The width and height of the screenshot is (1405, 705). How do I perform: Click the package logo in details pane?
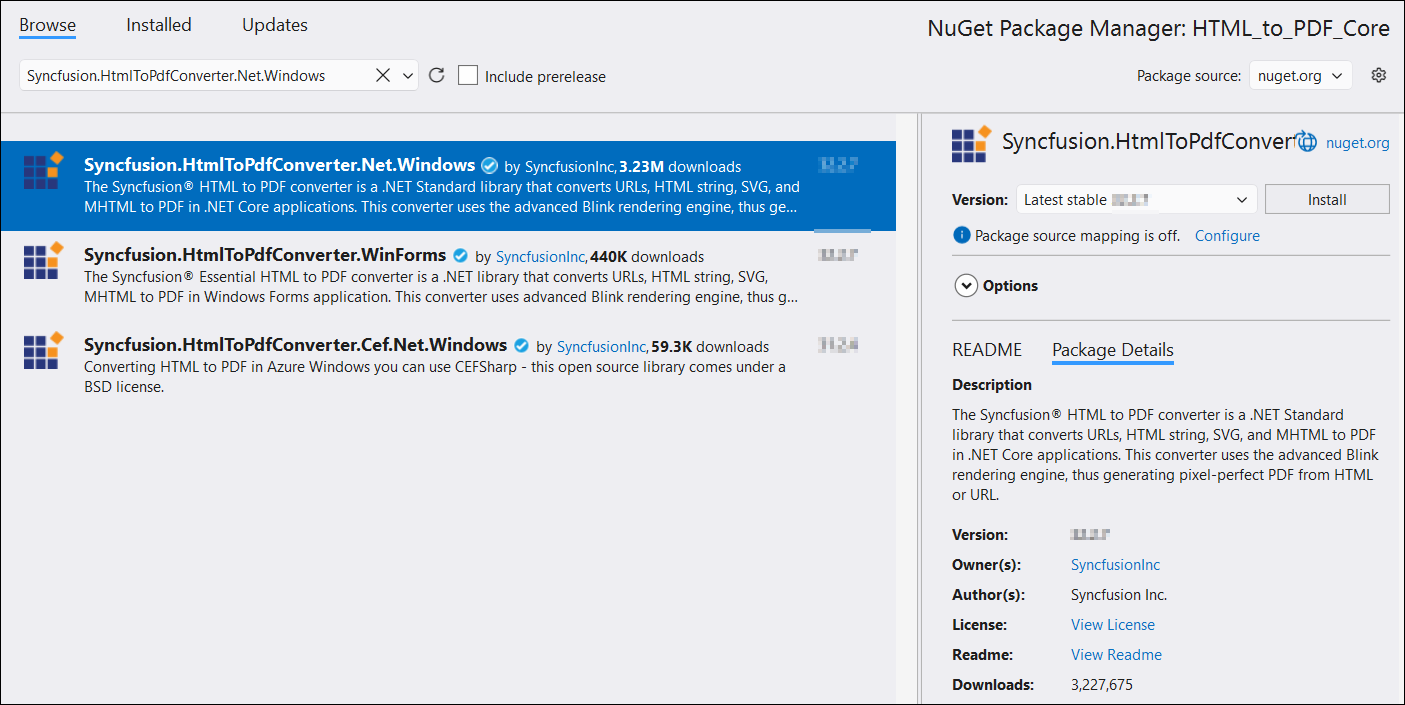pos(972,143)
